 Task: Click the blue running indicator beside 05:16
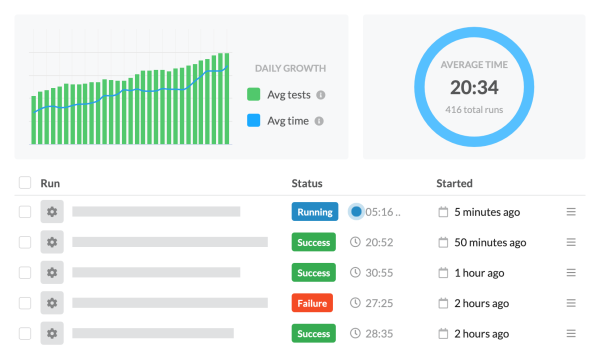coord(356,212)
